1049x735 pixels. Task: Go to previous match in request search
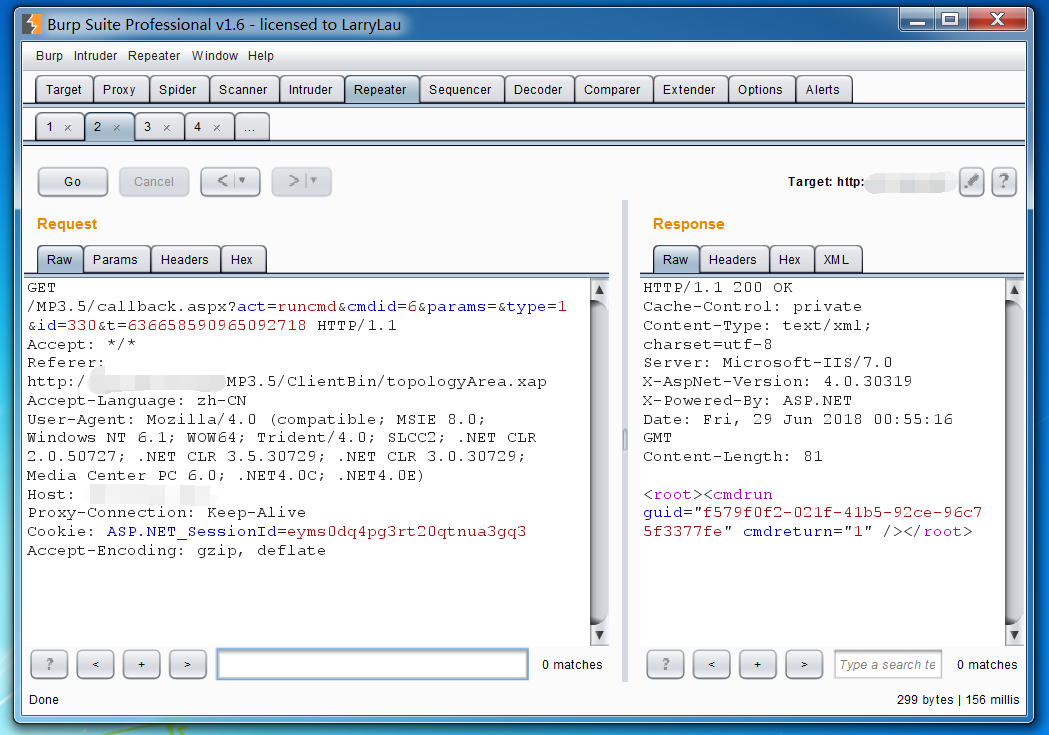click(95, 664)
